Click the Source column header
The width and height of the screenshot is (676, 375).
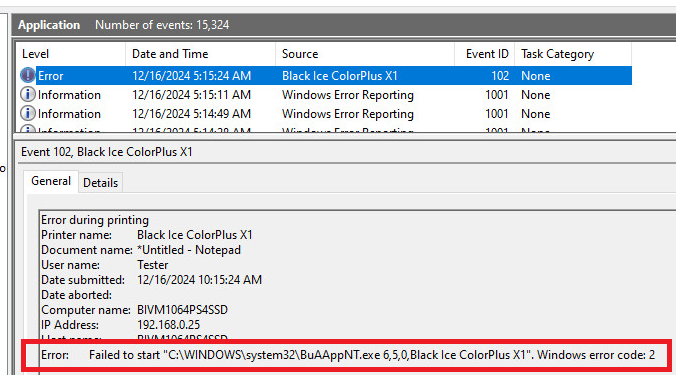pyautogui.click(x=365, y=54)
